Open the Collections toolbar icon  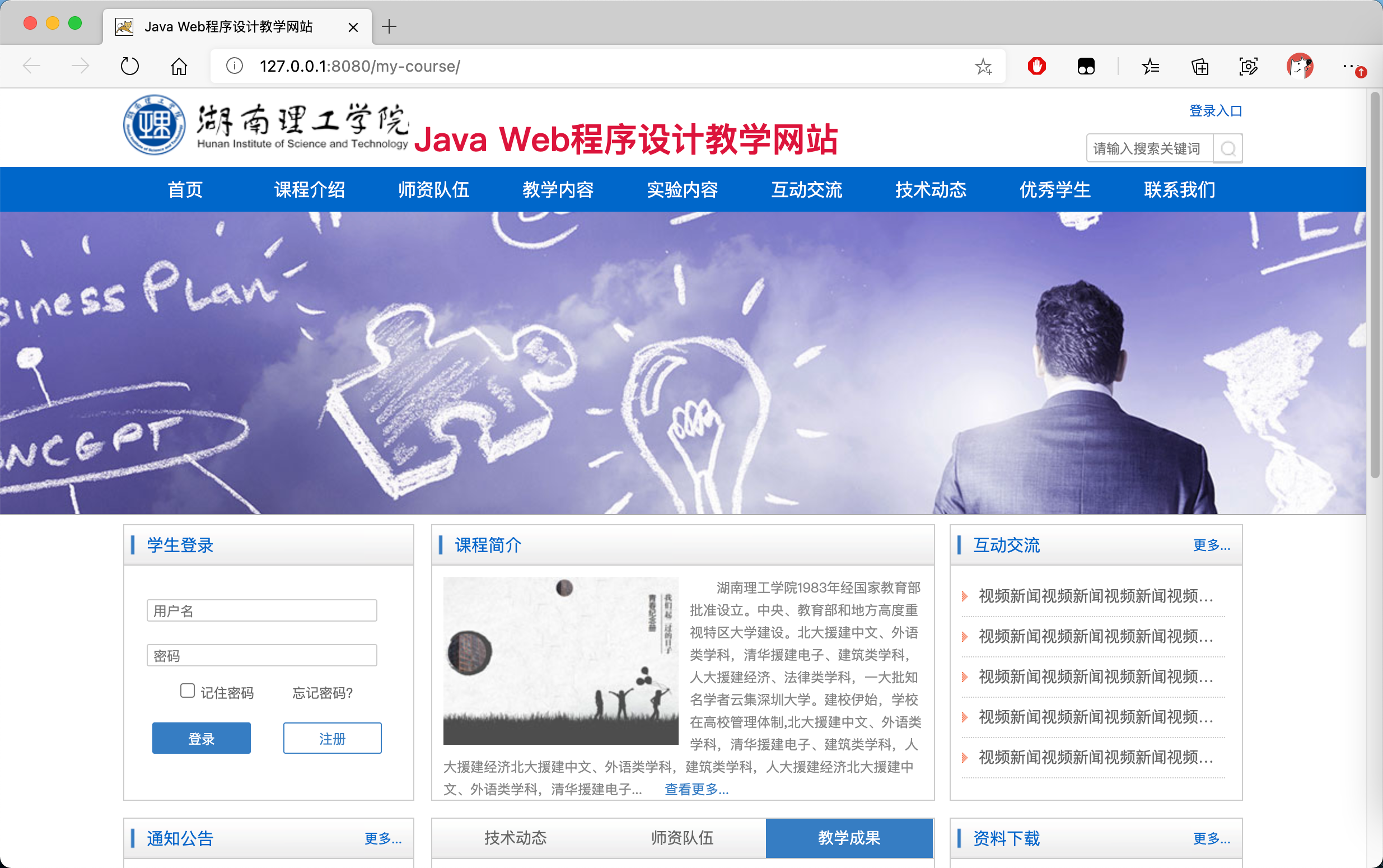click(x=1199, y=67)
